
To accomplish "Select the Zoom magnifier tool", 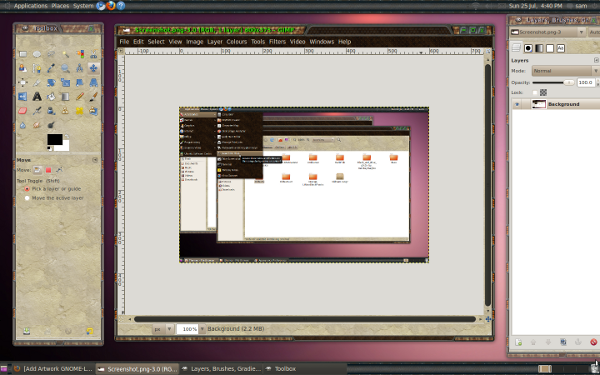I will pyautogui.click(x=65, y=68).
